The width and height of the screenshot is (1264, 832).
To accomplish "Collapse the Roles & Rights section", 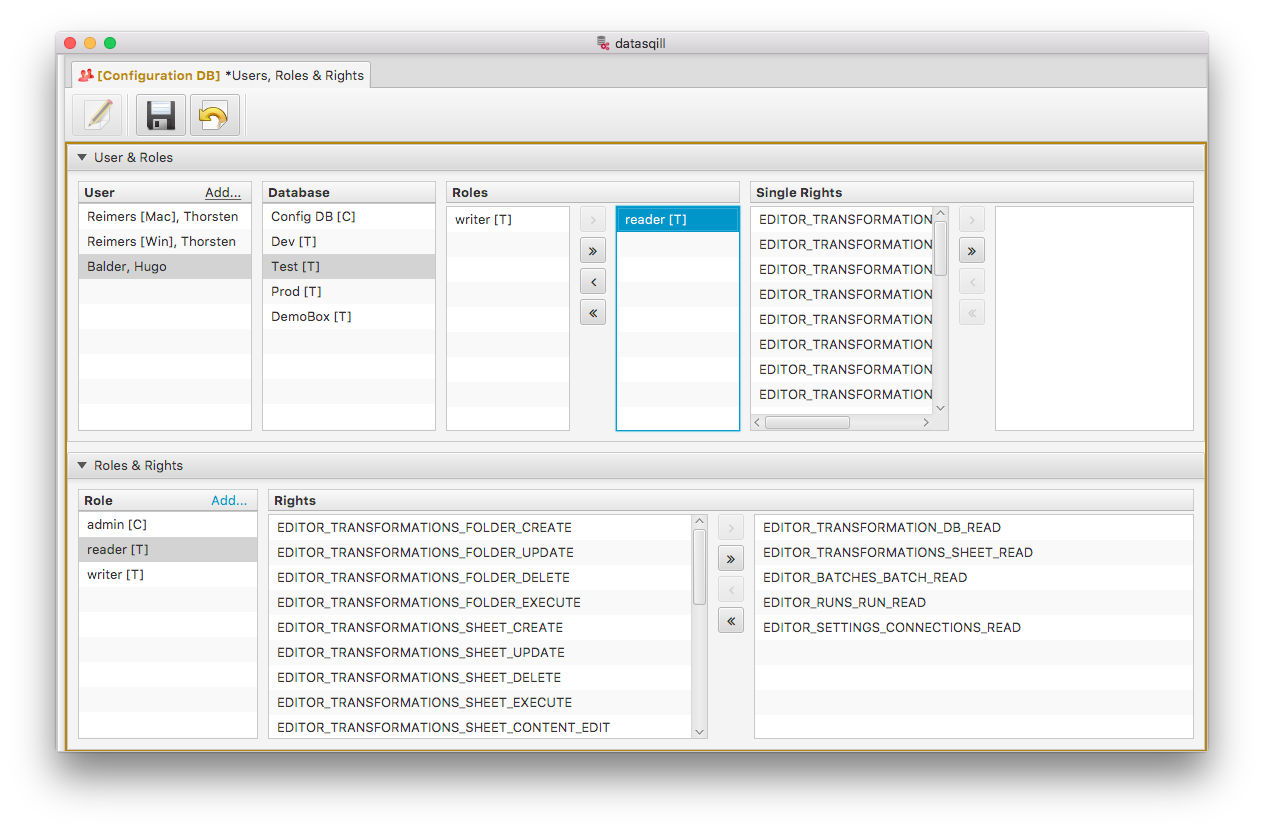I will [82, 465].
